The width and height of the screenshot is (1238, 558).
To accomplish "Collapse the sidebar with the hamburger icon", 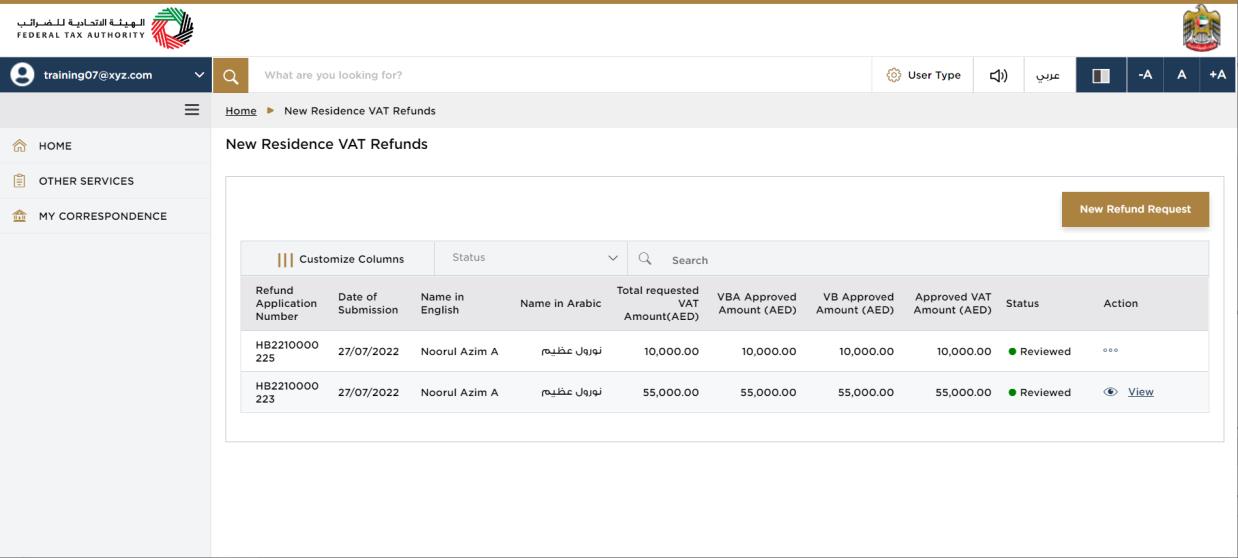I will 192,110.
